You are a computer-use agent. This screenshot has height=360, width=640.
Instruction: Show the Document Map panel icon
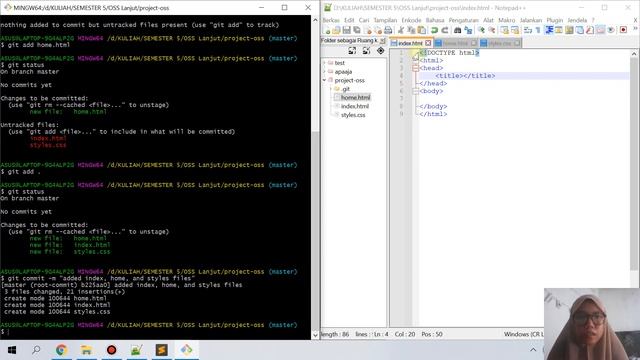point(569,30)
